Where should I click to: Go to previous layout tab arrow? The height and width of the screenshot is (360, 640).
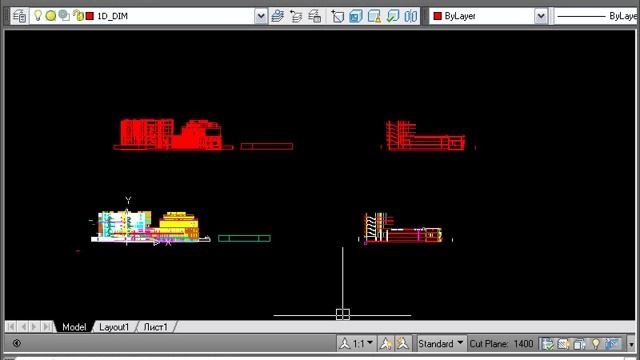pos(23,327)
